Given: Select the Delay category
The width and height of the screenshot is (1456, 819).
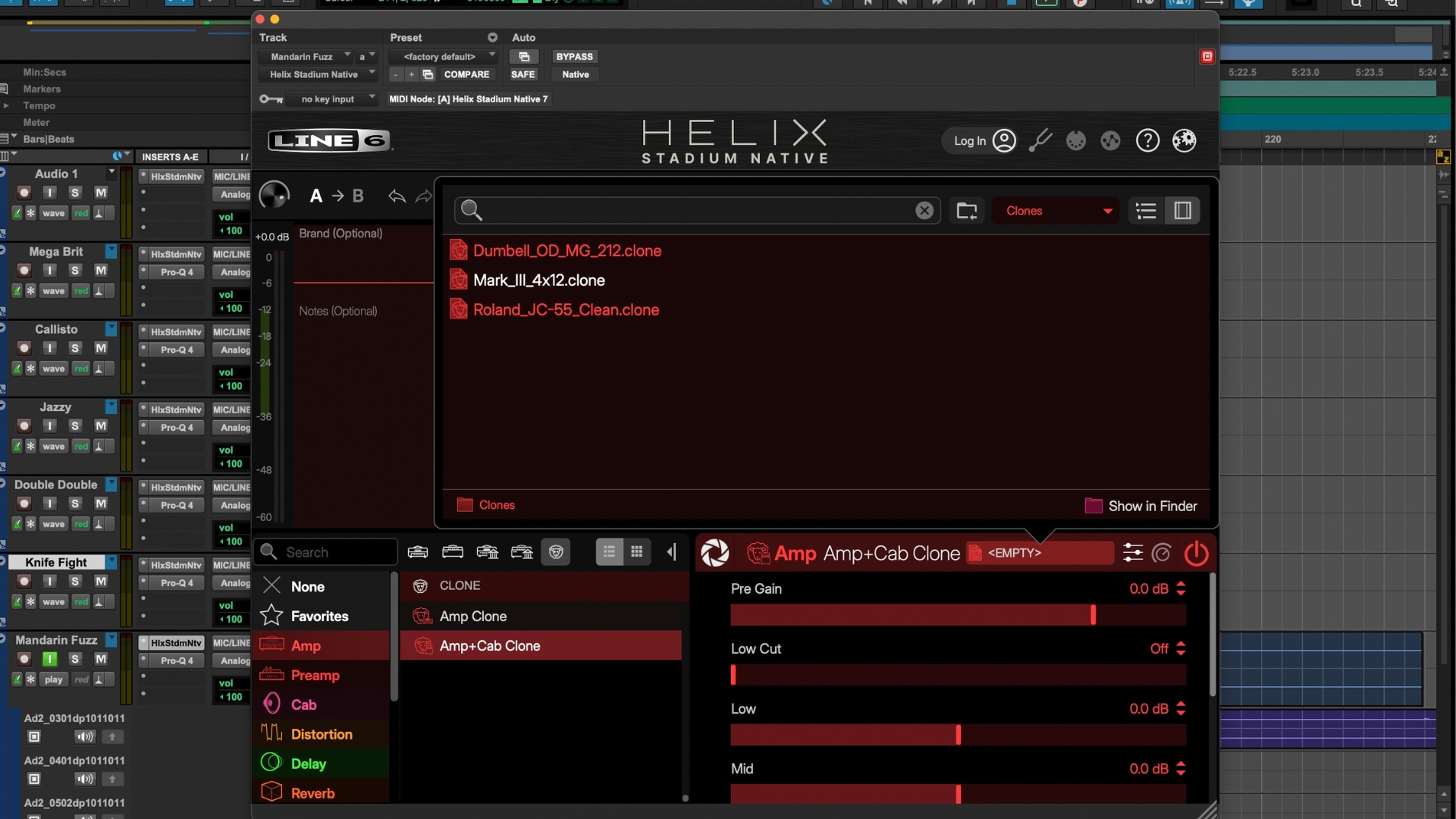Looking at the screenshot, I should tap(321, 764).
